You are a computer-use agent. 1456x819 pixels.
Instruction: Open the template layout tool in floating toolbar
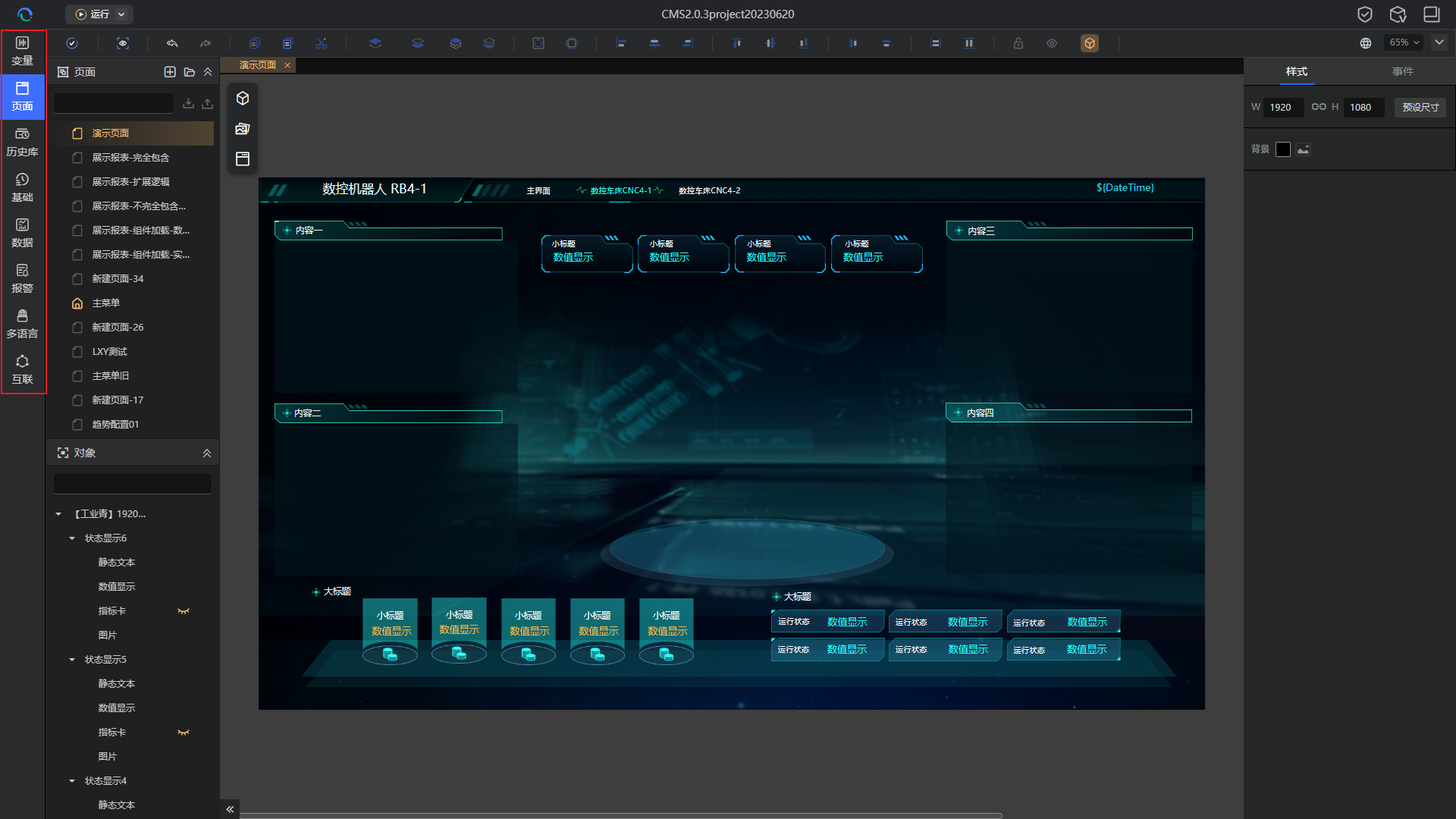pyautogui.click(x=243, y=159)
